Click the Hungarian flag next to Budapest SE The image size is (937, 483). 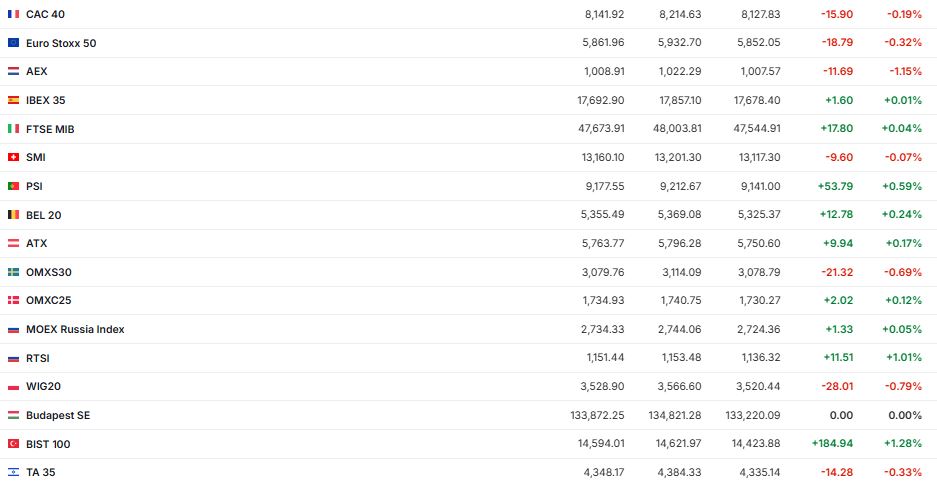point(13,415)
